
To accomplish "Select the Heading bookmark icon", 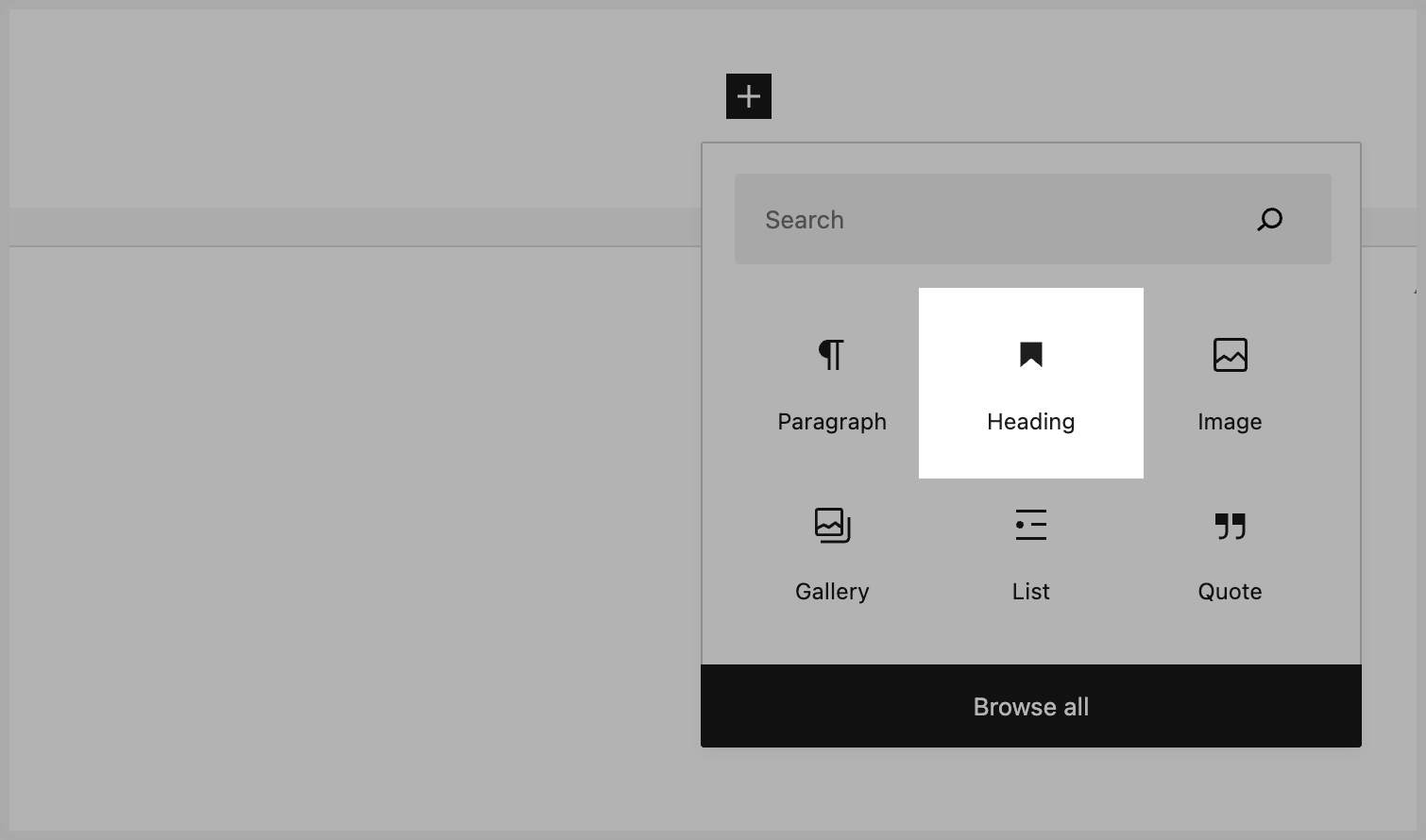I will pyautogui.click(x=1030, y=355).
